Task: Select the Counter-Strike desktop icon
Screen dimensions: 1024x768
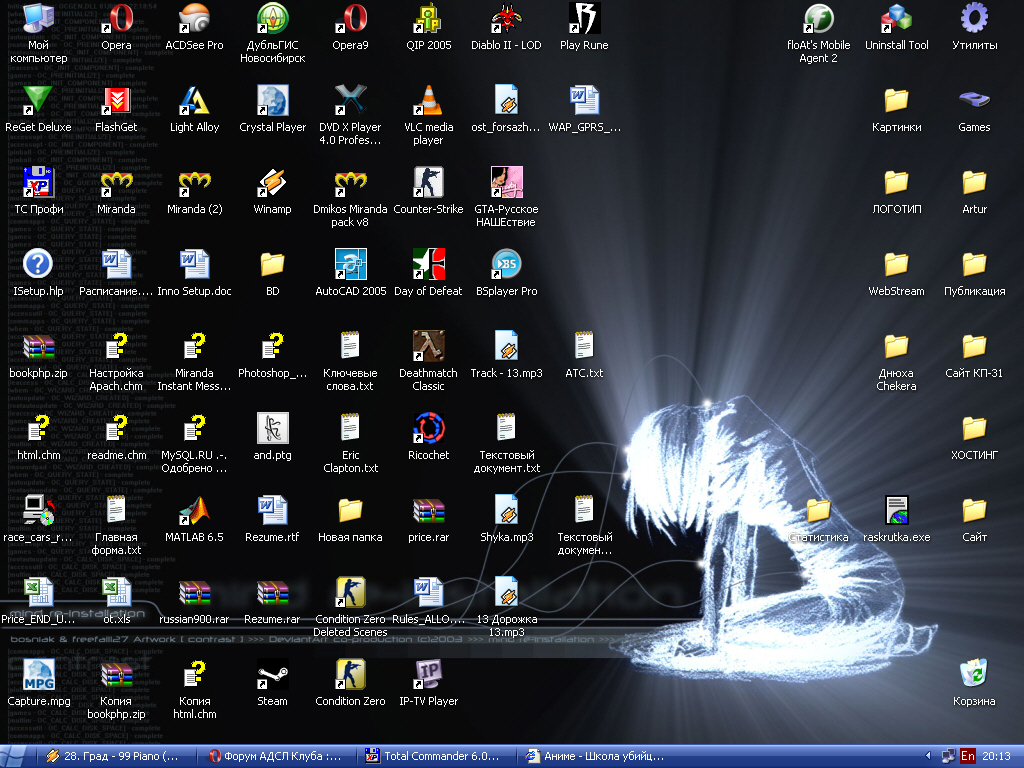Action: 428,182
